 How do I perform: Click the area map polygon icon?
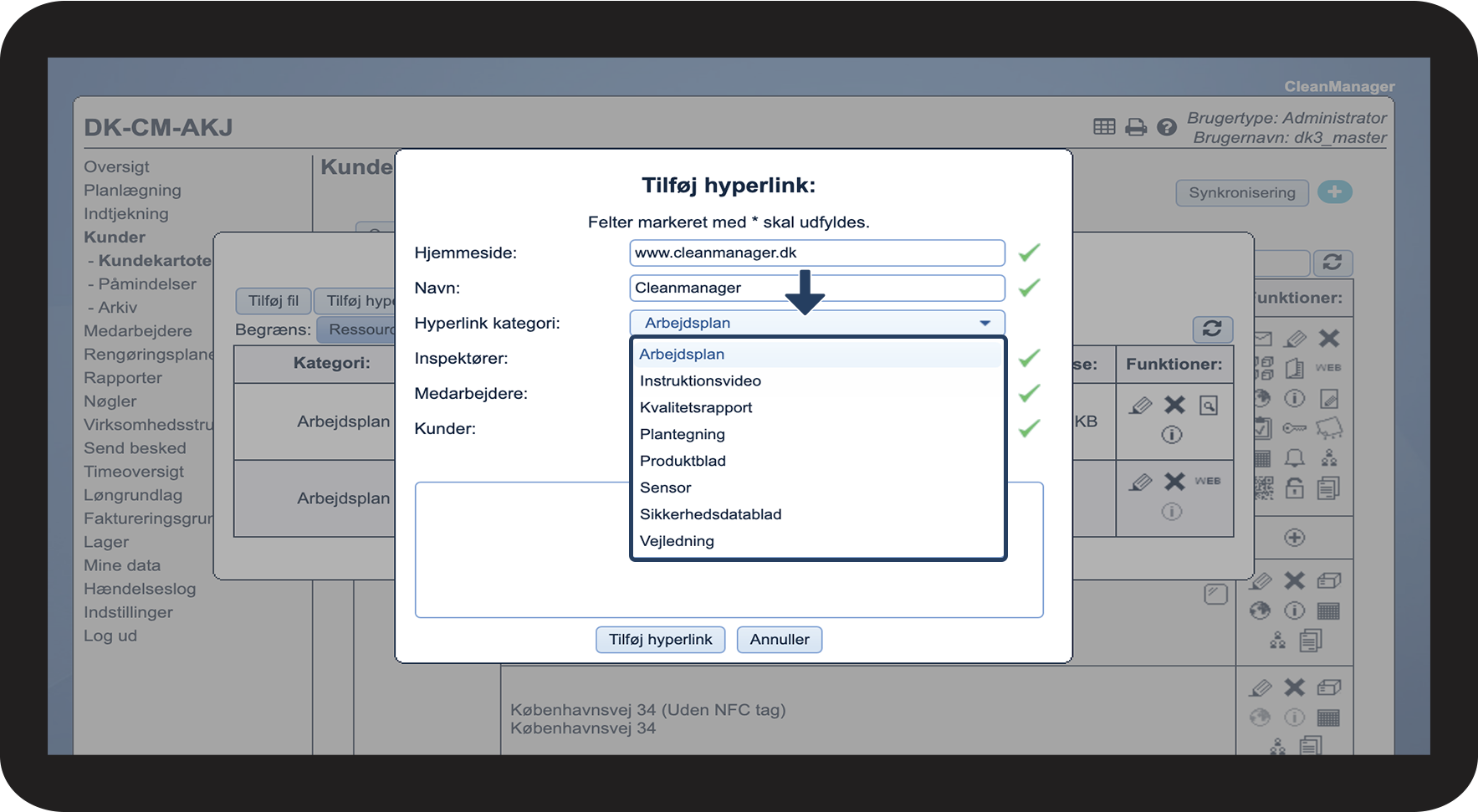(1329, 428)
